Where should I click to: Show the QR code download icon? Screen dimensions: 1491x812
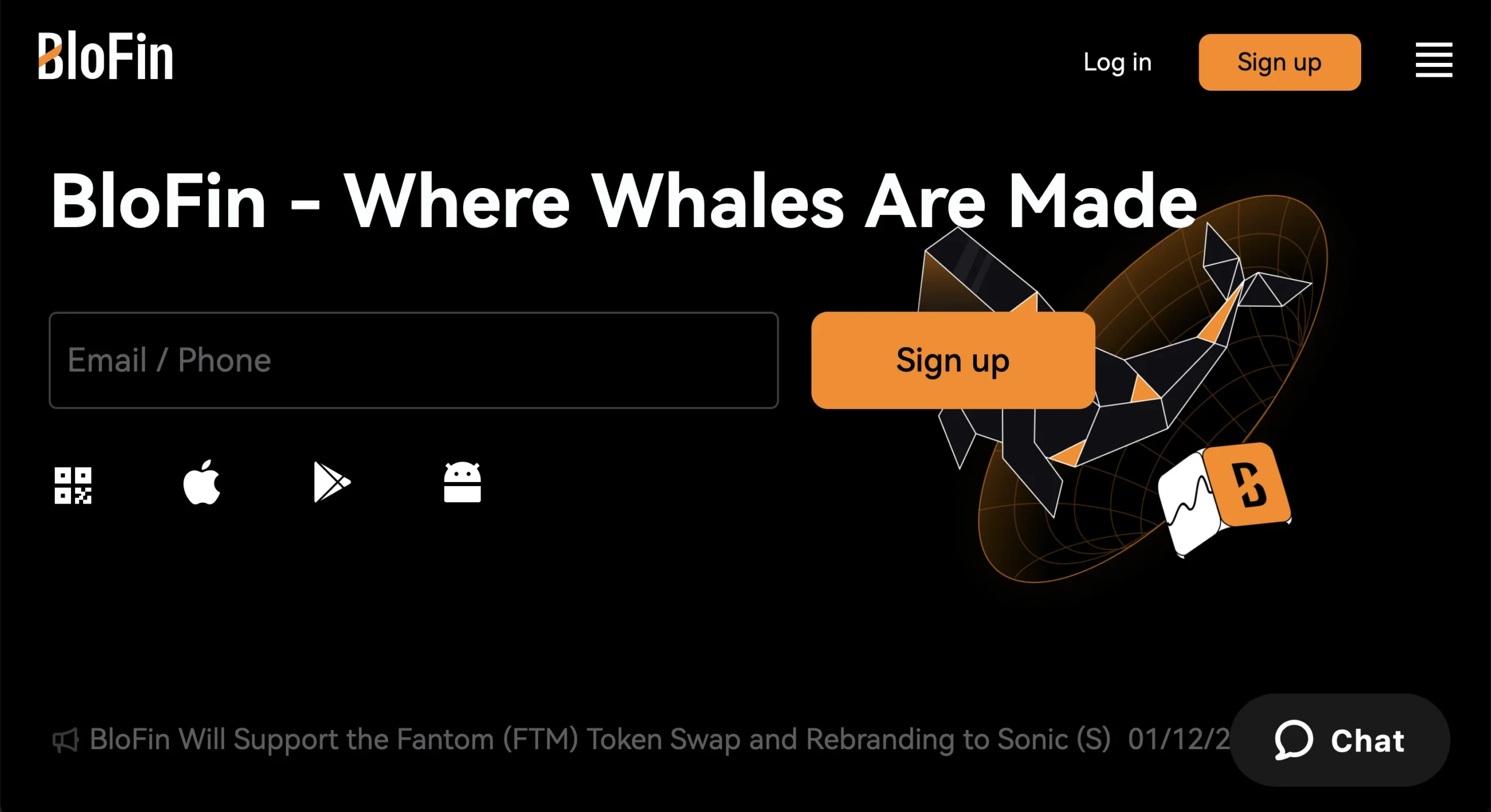73,485
